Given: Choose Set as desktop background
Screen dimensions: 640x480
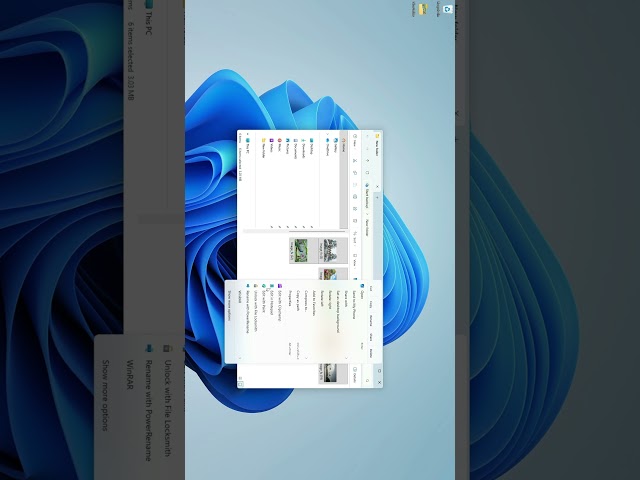Looking at the screenshot, I should 338,321.
